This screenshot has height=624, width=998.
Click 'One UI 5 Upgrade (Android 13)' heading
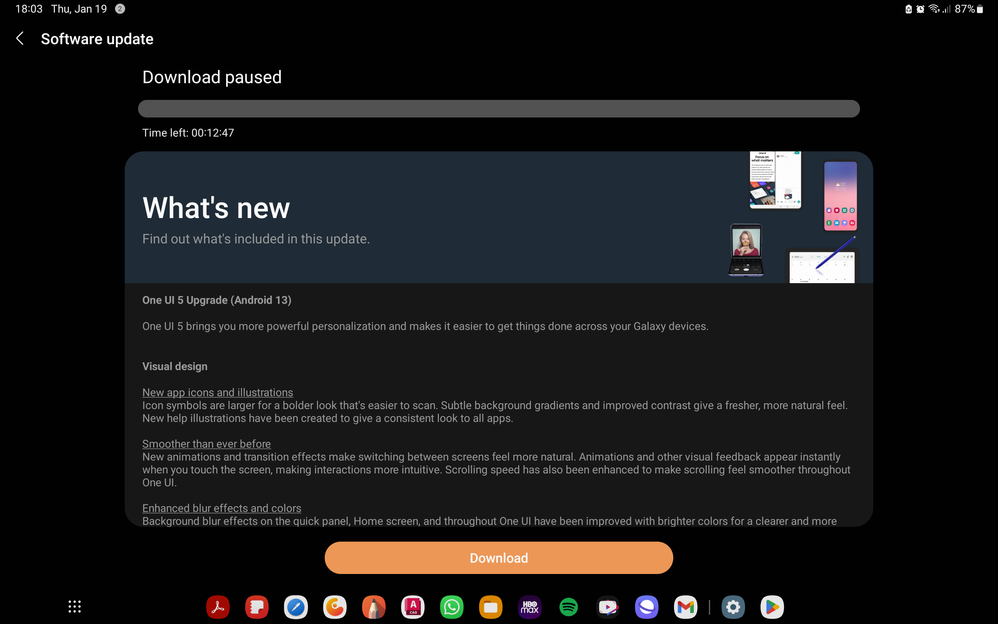point(216,300)
